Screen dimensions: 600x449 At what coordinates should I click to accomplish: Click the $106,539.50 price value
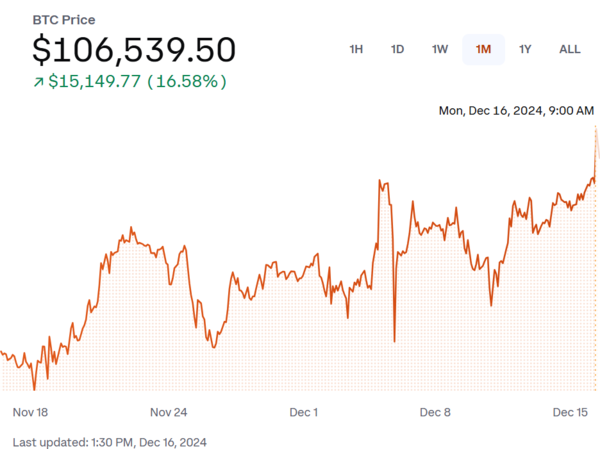[x=134, y=50]
